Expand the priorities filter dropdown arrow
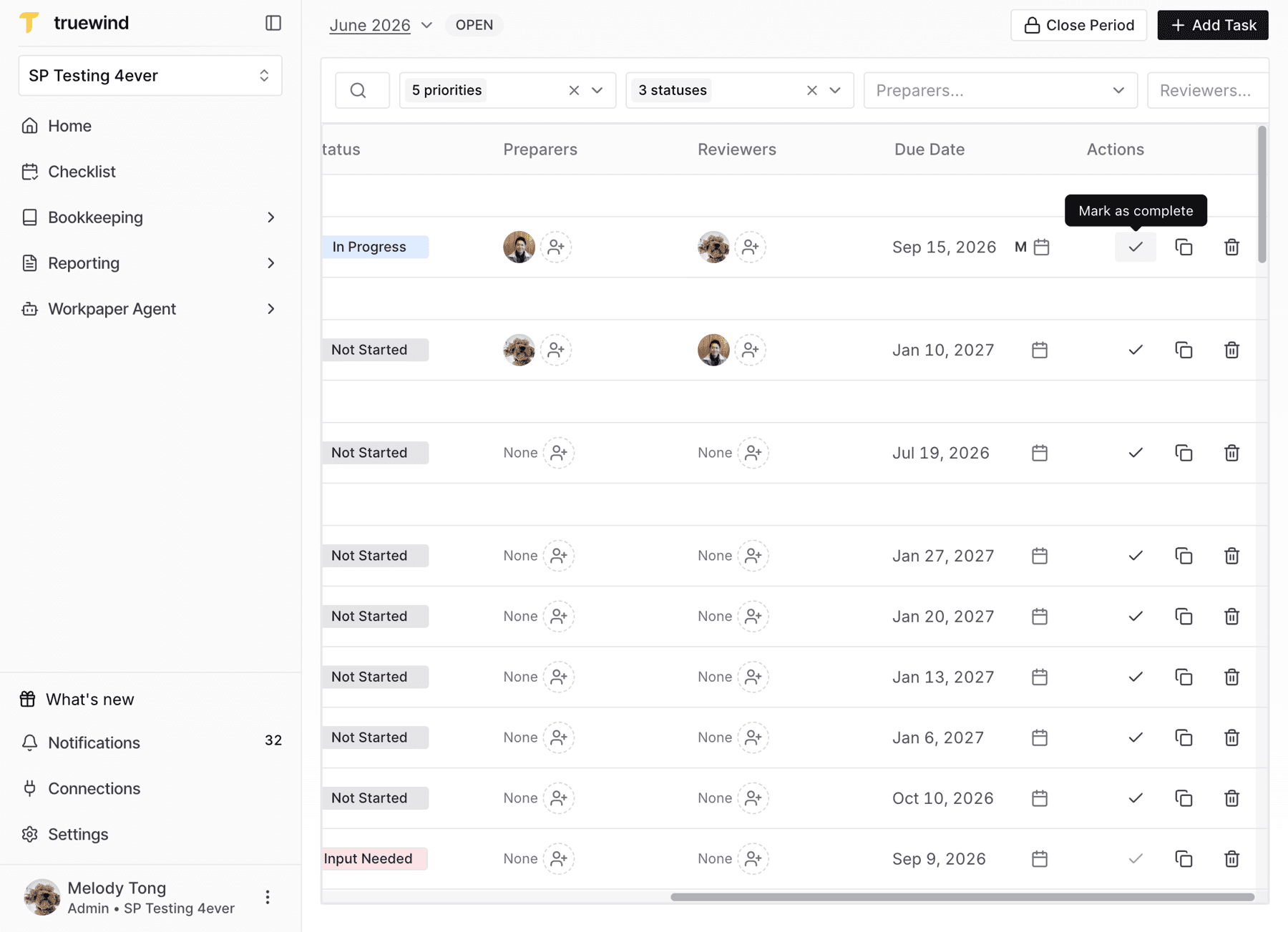Screen dimensions: 1288x932 pyautogui.click(x=597, y=90)
